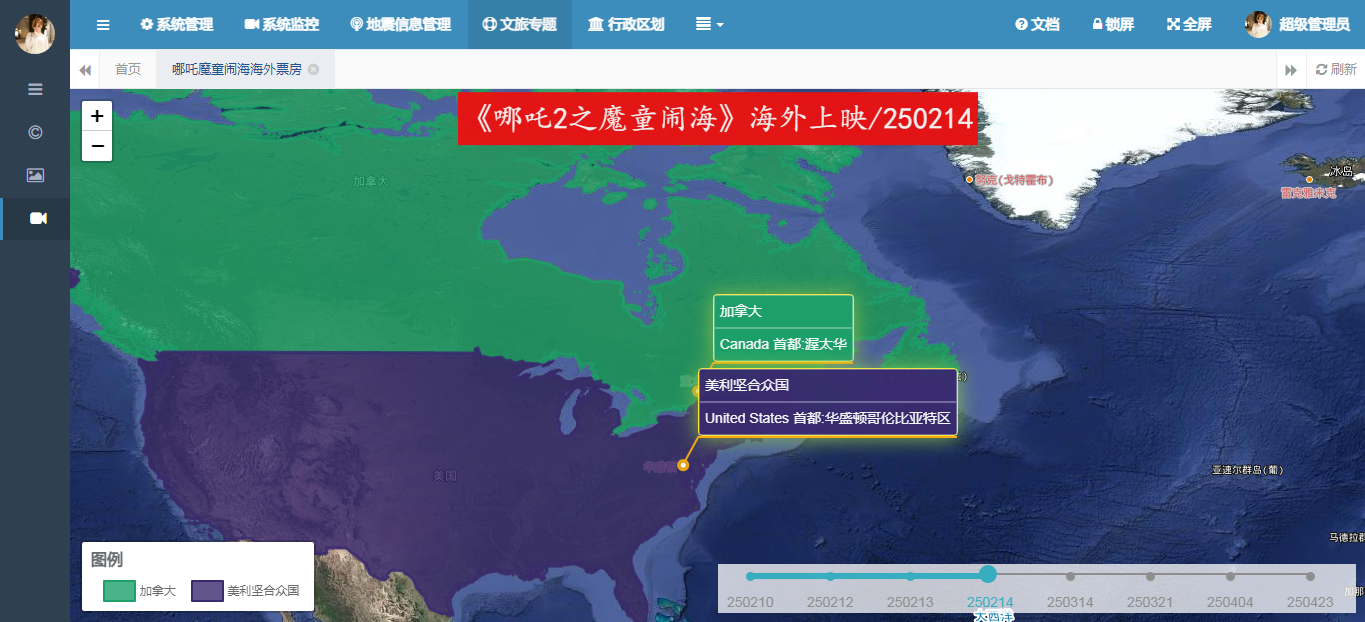Click the image picture icon in sidebar
Viewport: 1365px width, 622px height.
click(35, 175)
